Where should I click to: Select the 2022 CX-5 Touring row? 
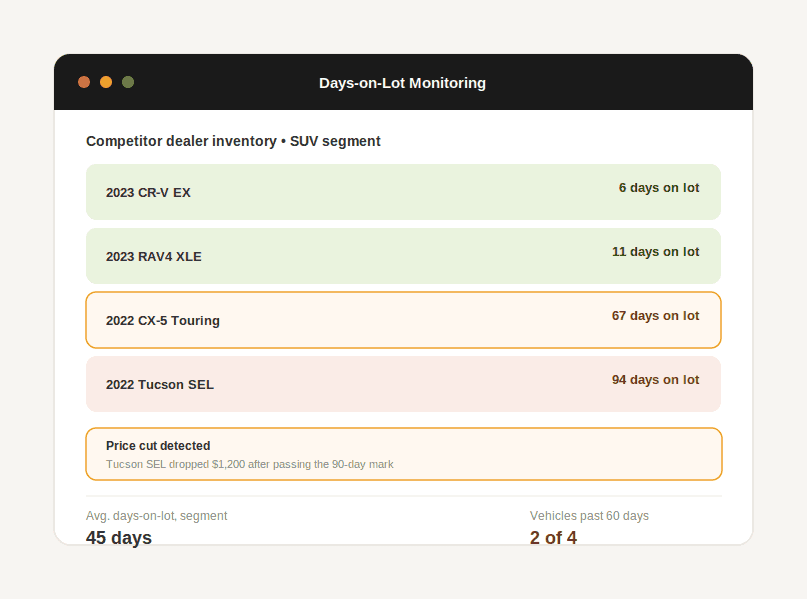tap(404, 320)
